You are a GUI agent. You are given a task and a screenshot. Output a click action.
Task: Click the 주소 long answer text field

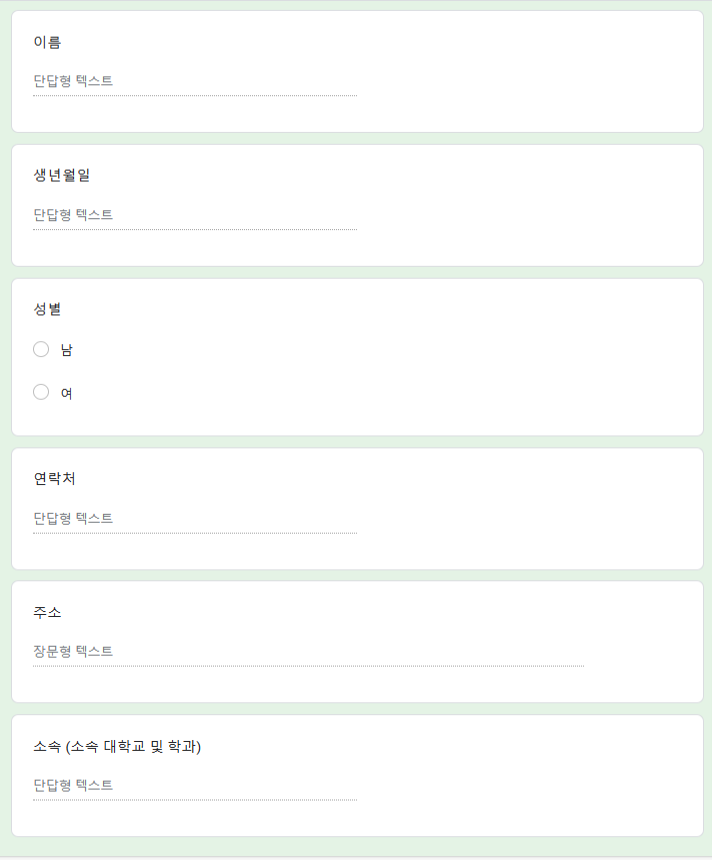[308, 651]
